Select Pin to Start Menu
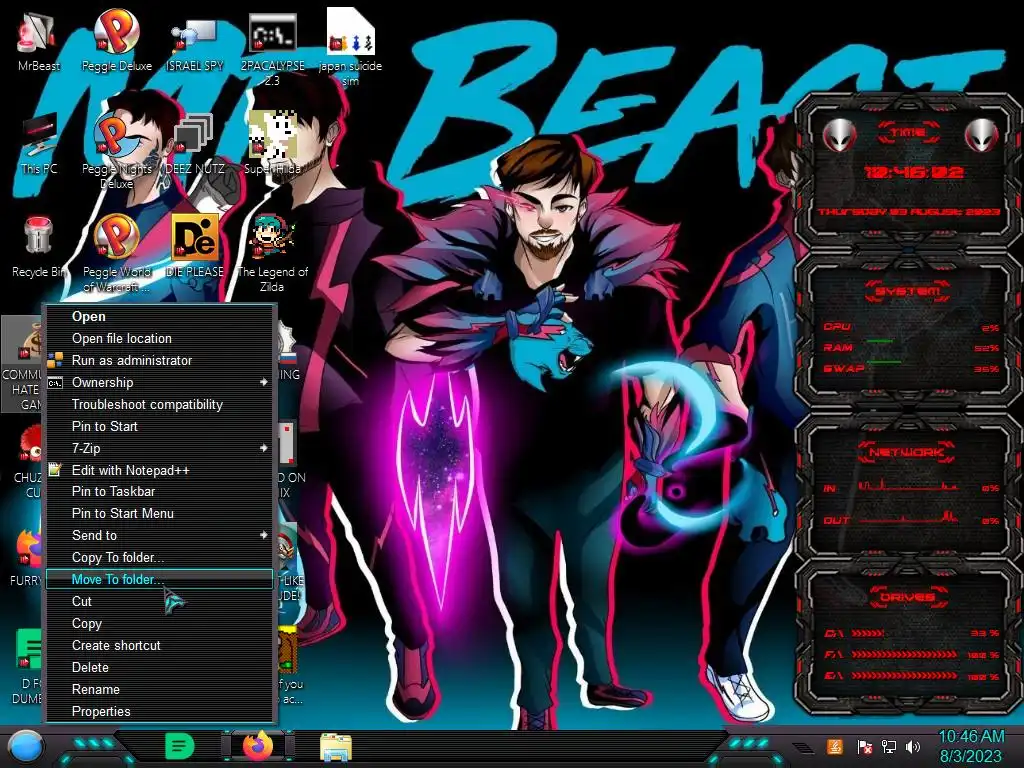The width and height of the screenshot is (1024, 768). pyautogui.click(x=159, y=513)
